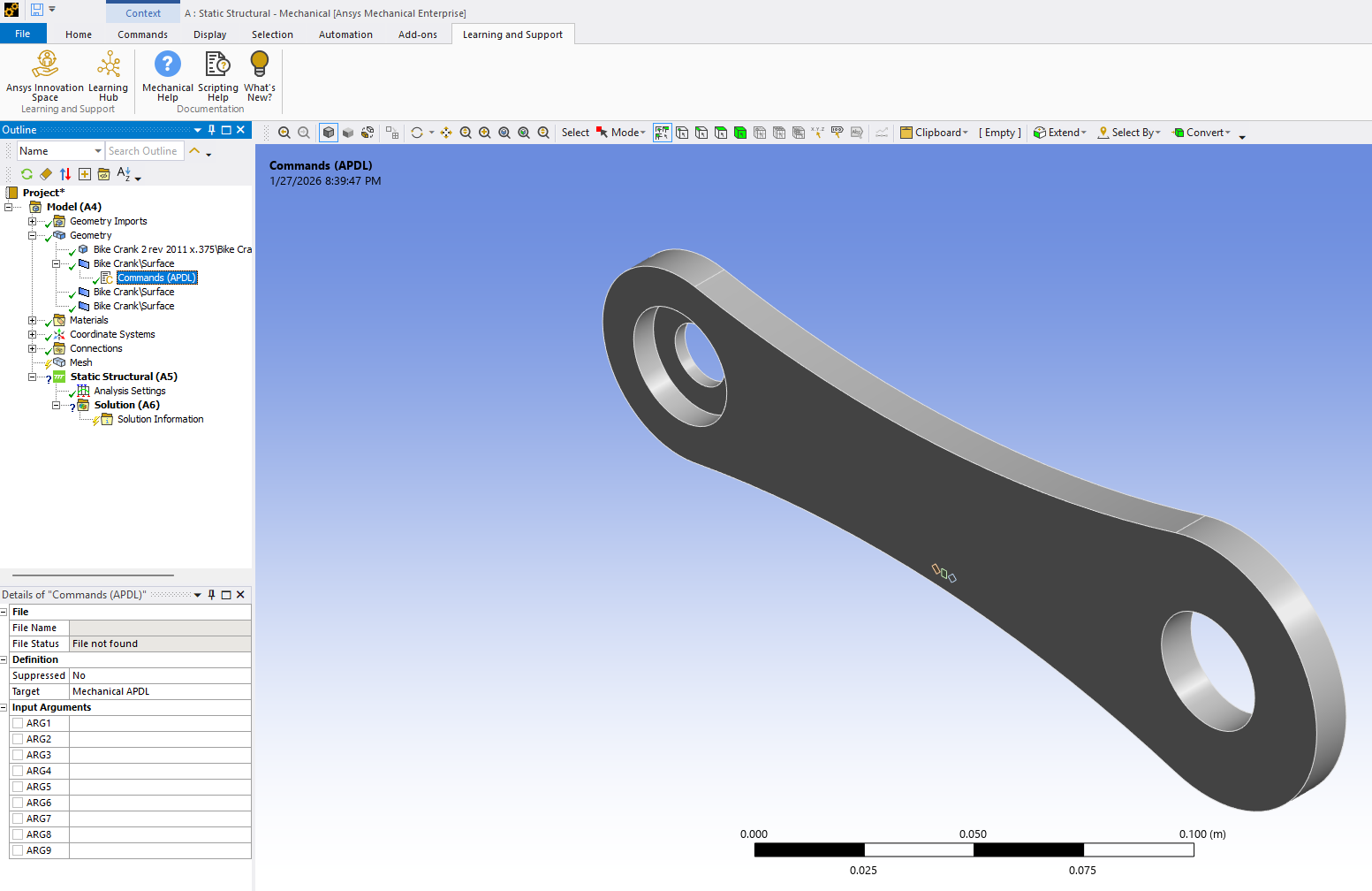Tick the ARG5 input argument checkbox
Image resolution: width=1372 pixels, height=891 pixels.
point(18,787)
